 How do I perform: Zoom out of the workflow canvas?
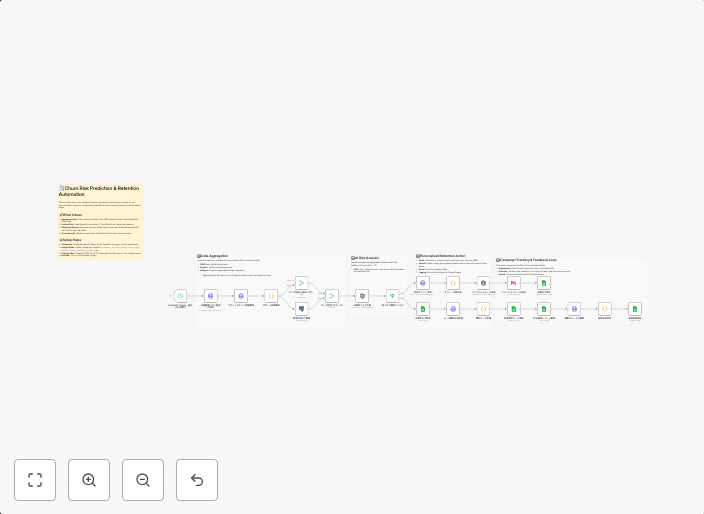pos(143,480)
